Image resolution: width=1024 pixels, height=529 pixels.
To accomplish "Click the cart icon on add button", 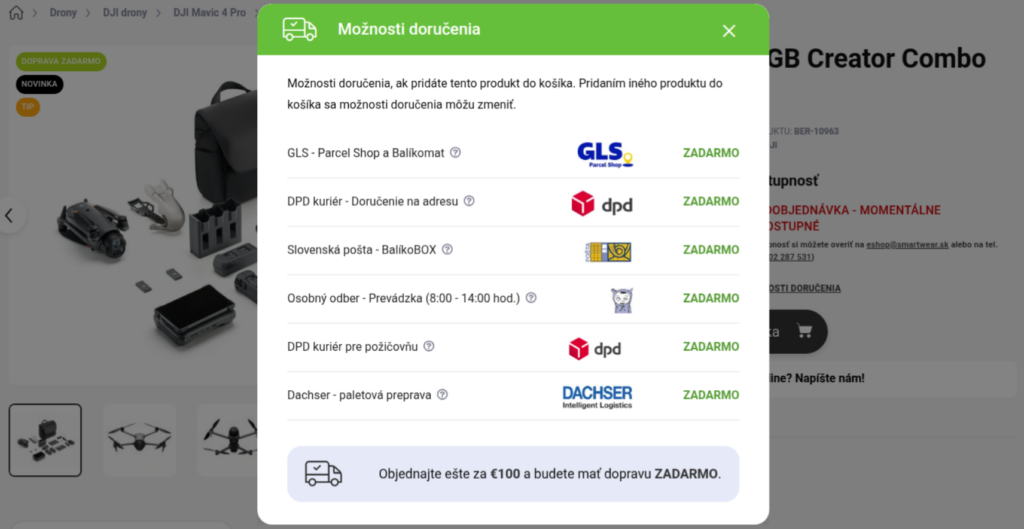I will (805, 331).
